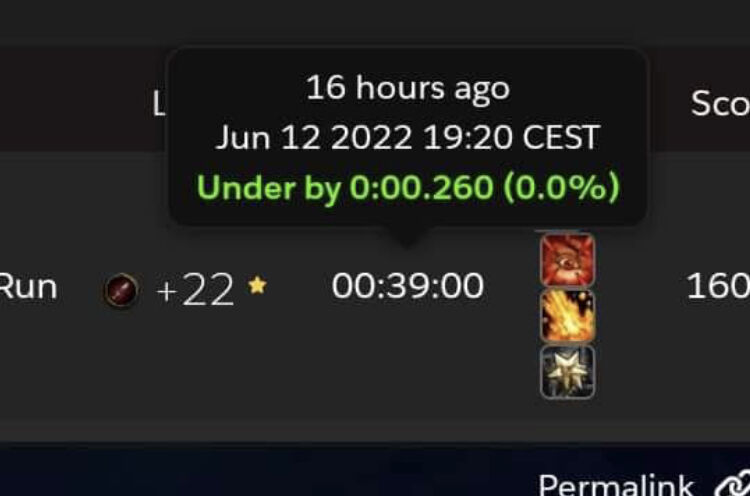The height and width of the screenshot is (496, 750).
Task: Click the 00:39:00 clear time
Action: coord(408,286)
